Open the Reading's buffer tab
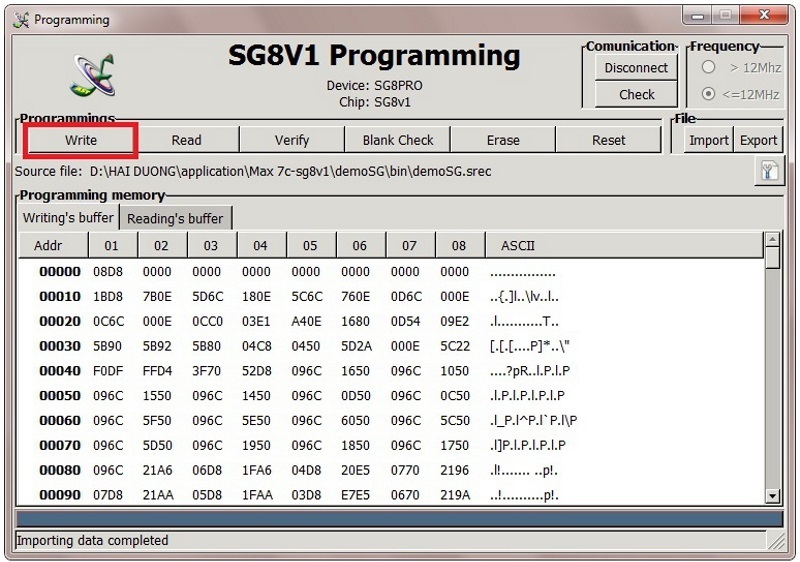 point(175,218)
